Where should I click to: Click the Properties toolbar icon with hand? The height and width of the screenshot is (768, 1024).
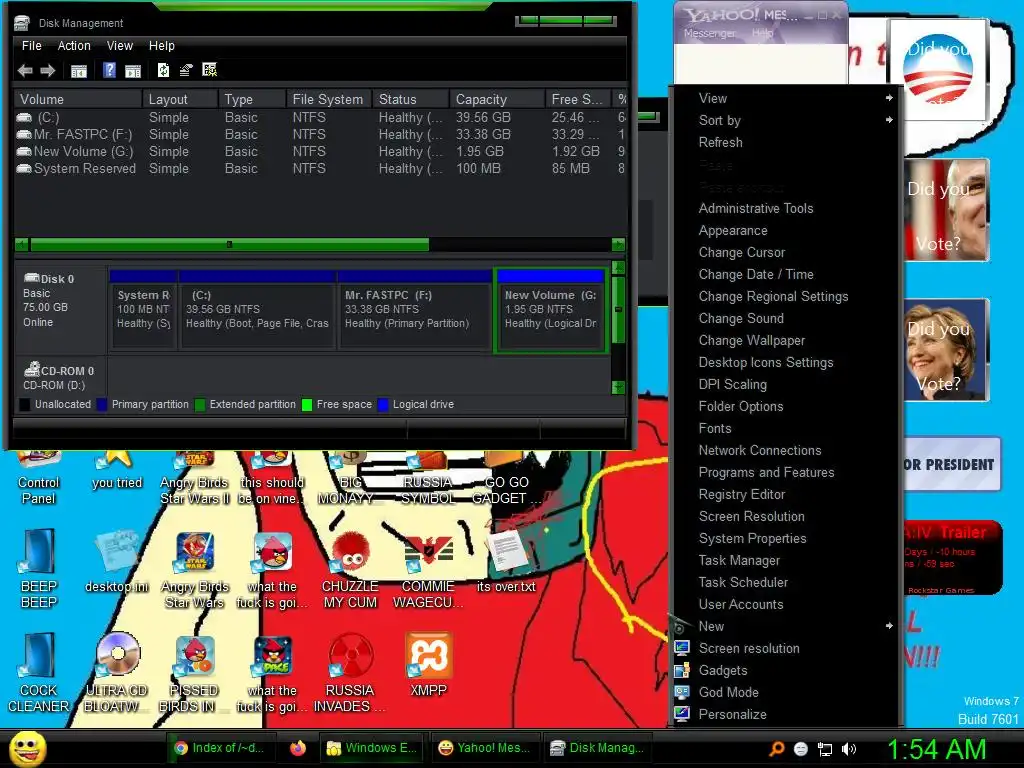pyautogui.click(x=186, y=70)
